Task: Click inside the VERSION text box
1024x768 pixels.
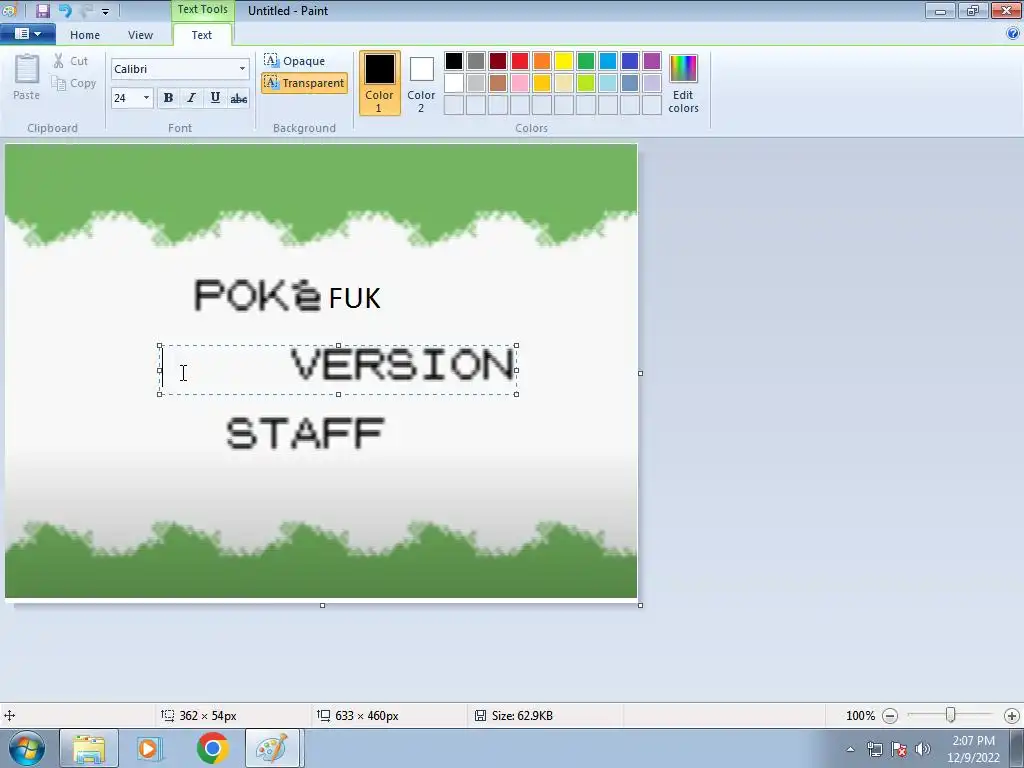Action: pos(338,370)
